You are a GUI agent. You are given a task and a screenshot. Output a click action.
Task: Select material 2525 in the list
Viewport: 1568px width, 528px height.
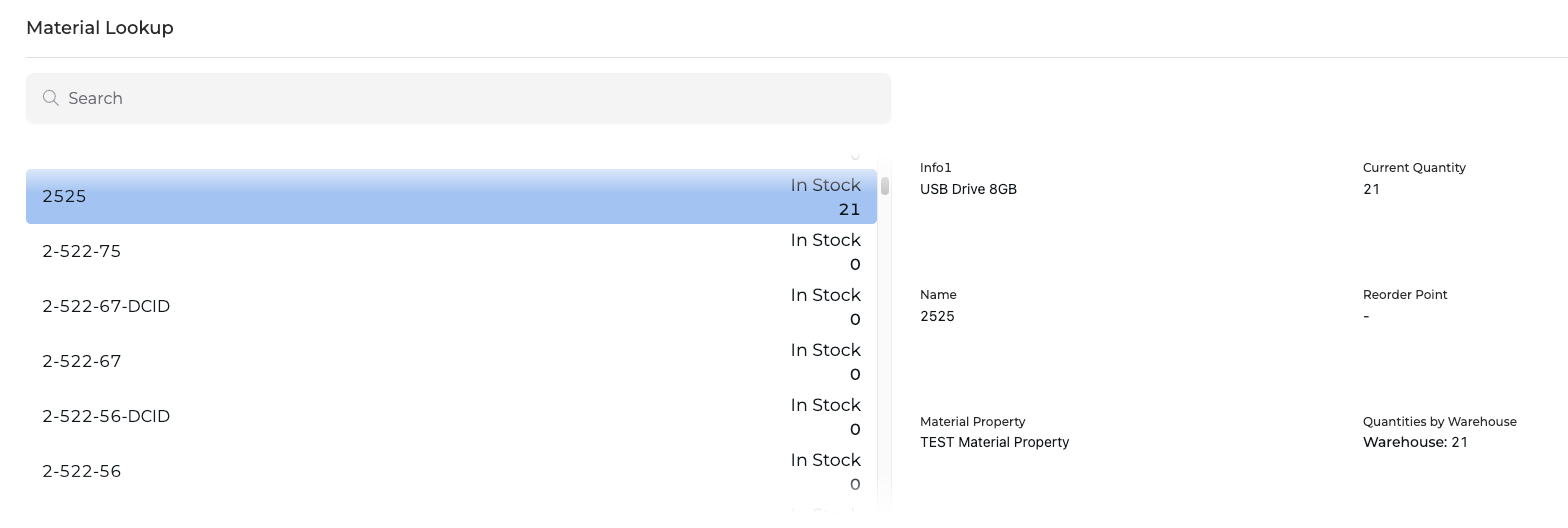tap(451, 196)
